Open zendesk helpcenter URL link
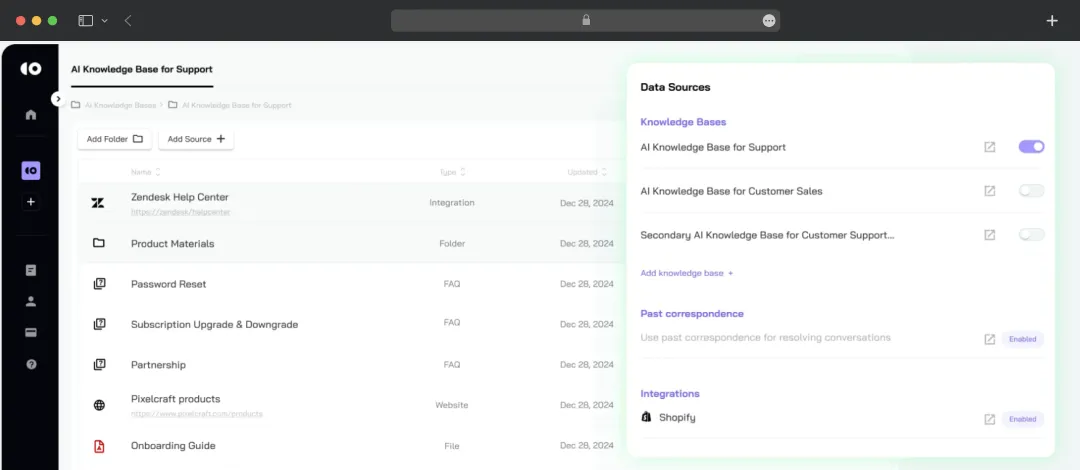 [x=180, y=212]
